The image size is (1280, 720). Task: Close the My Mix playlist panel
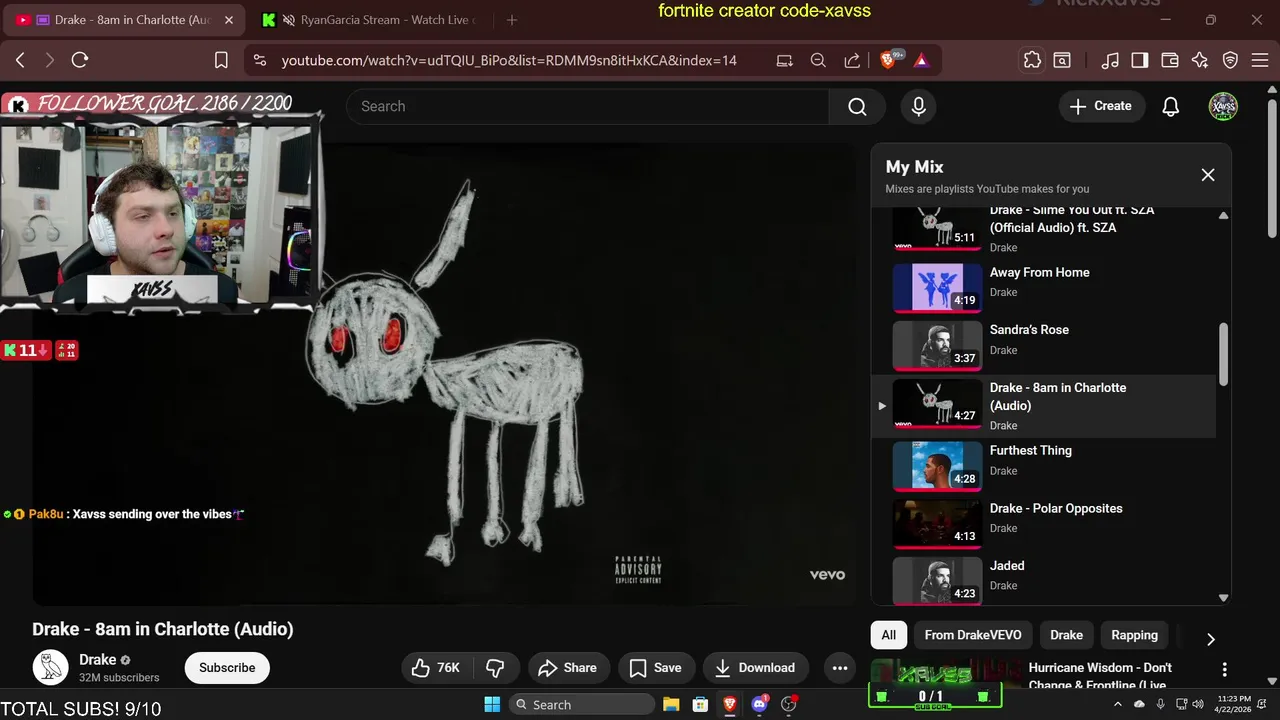point(1208,175)
